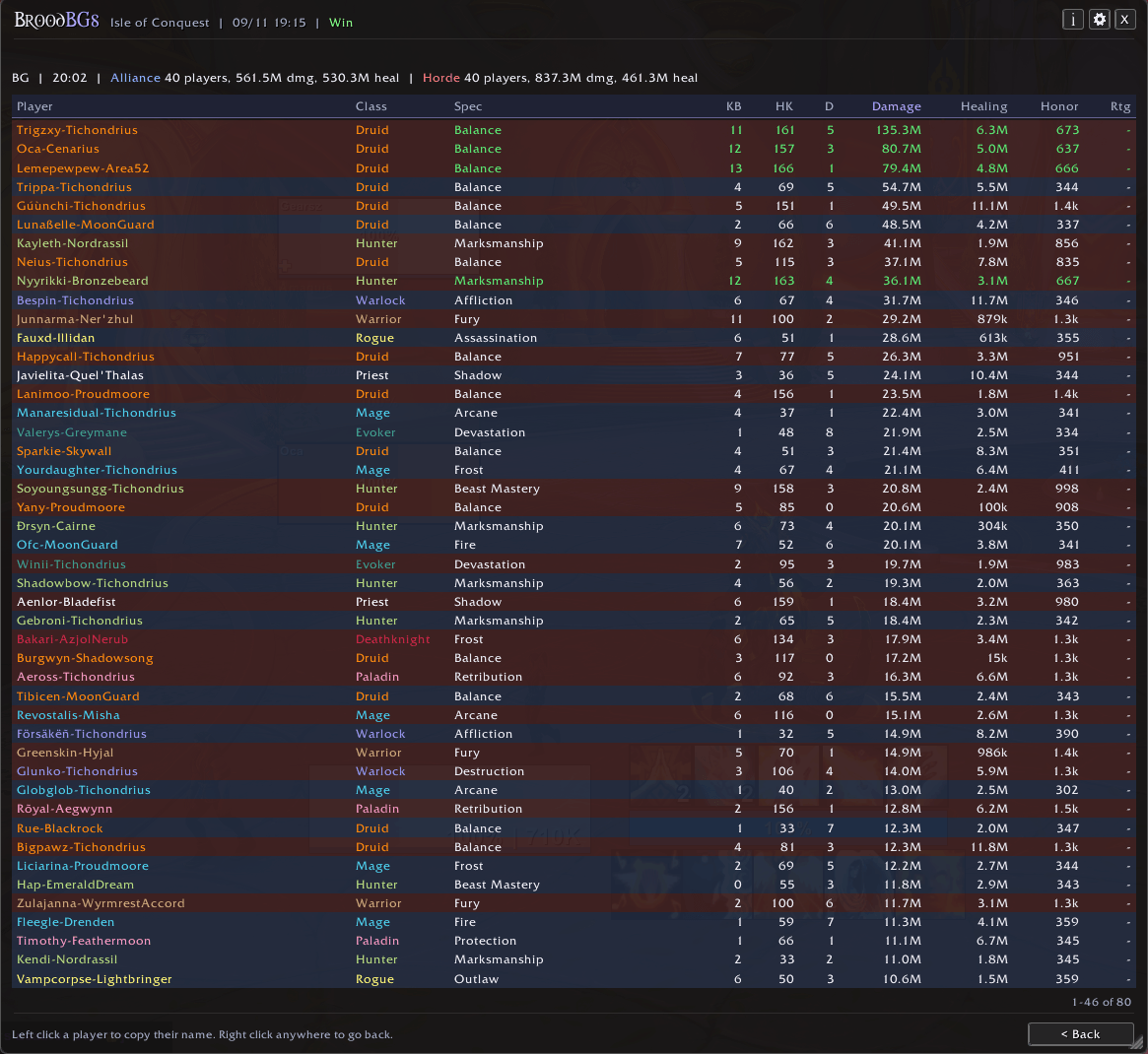The width and height of the screenshot is (1148, 1054).
Task: Select player Fauxd-Illidan
Action: 574,338
